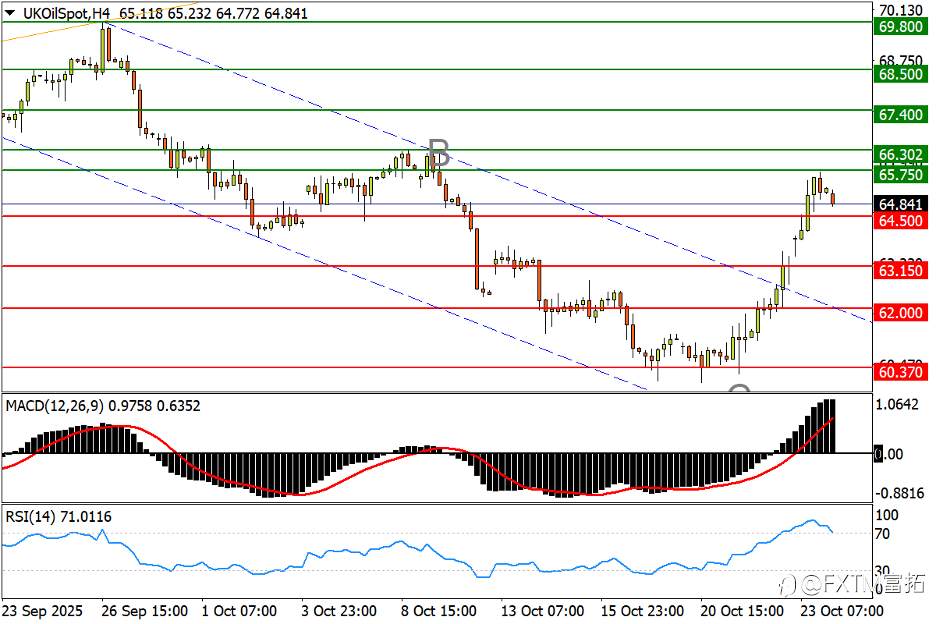Image resolution: width=936 pixels, height=624 pixels.
Task: Click the 23 Oct 07:00 time label
Action: 842,611
